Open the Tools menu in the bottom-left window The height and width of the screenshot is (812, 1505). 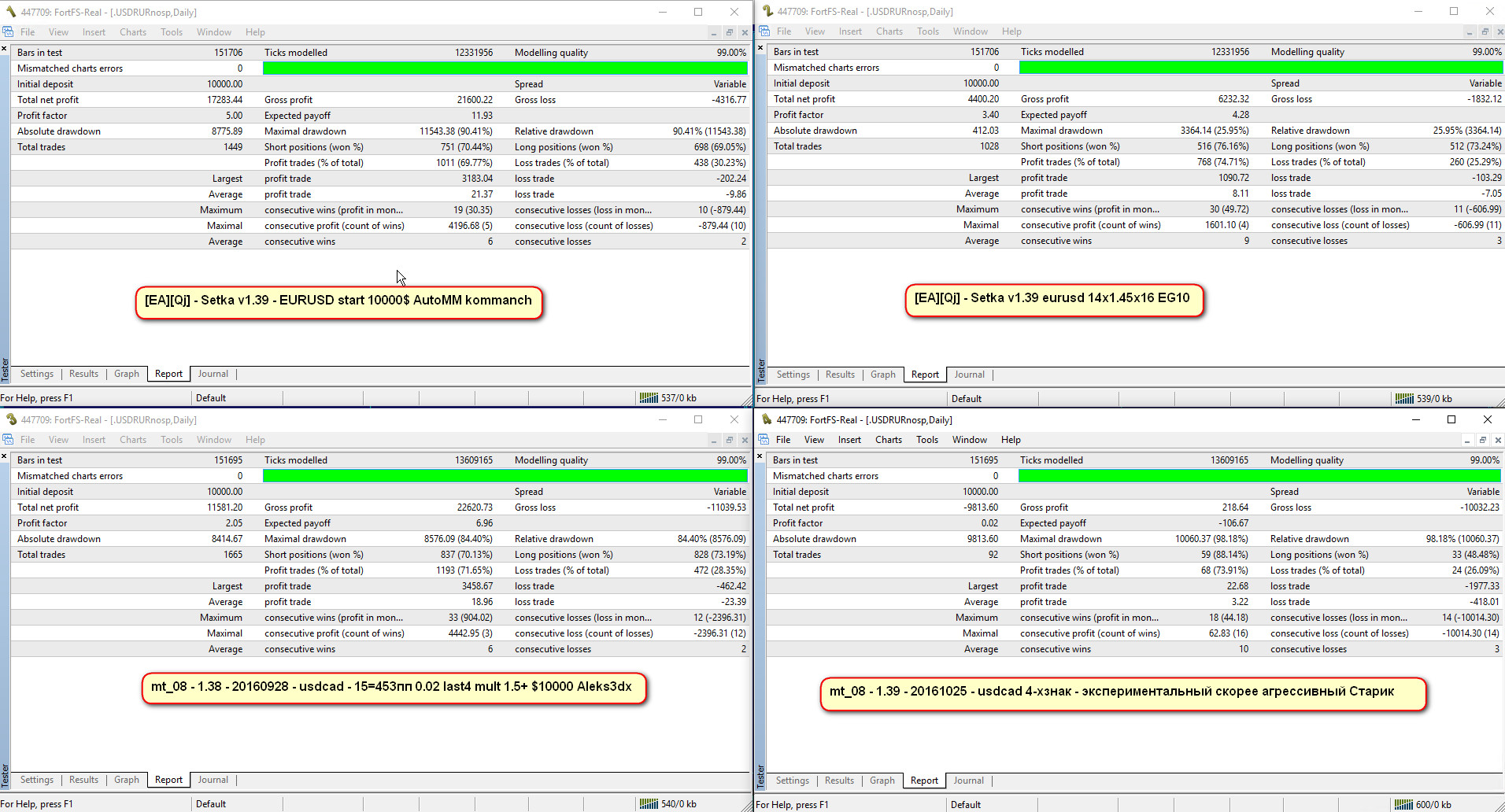pos(172,440)
